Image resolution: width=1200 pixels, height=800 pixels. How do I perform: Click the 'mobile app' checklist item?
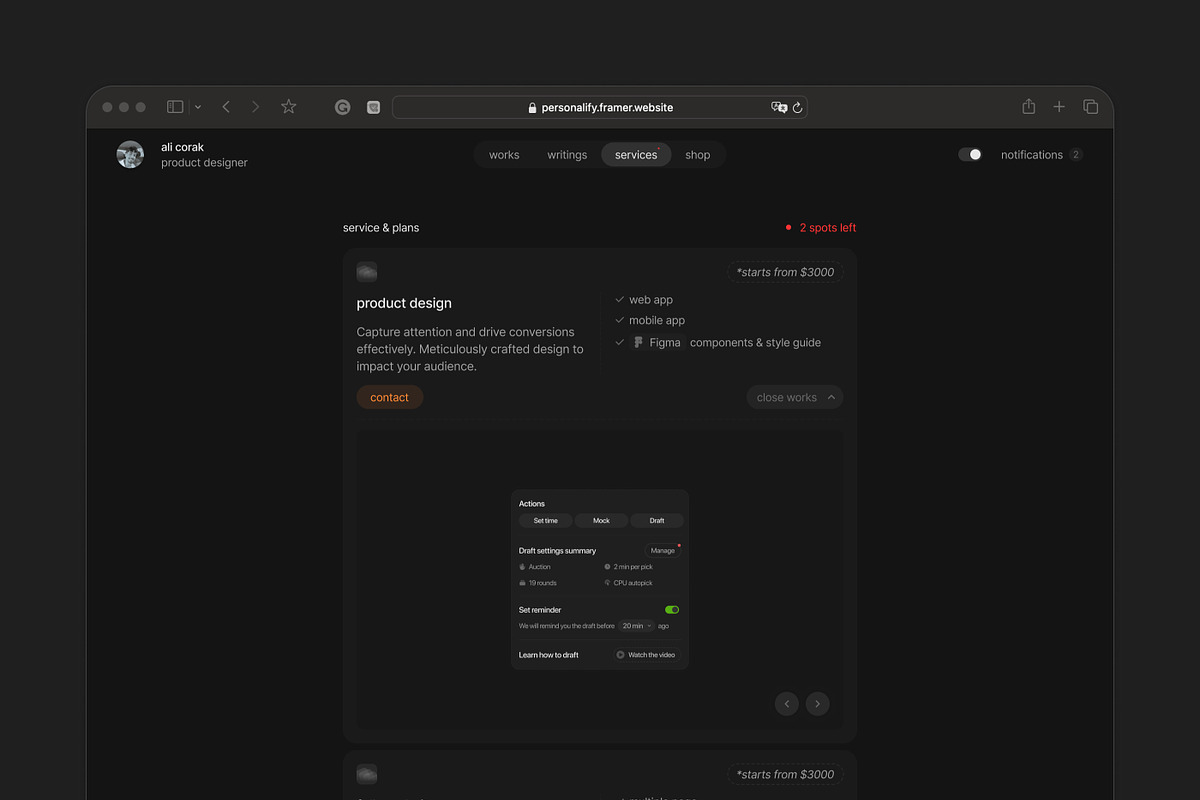(656, 321)
